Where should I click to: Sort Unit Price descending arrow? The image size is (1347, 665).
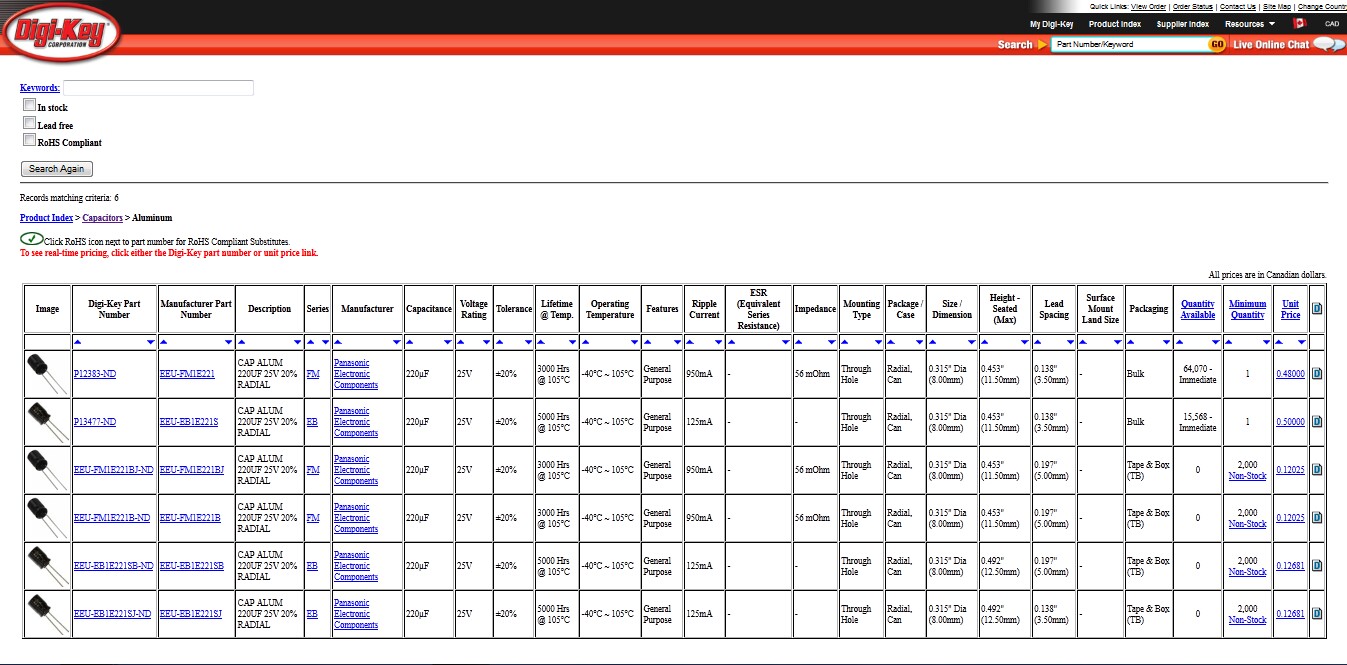1302,342
